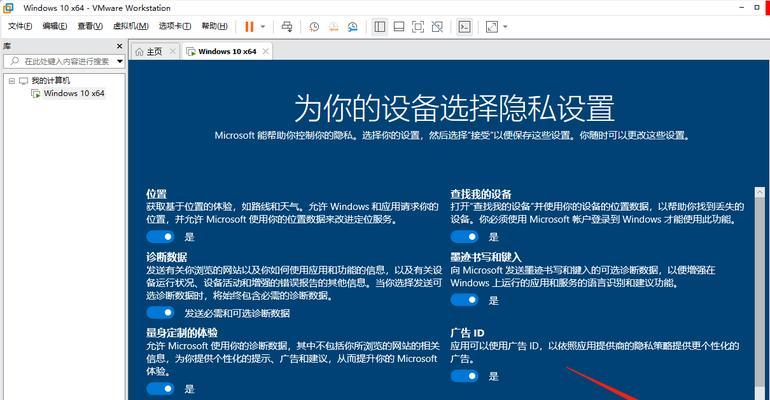
Task: Switch to the Windows 10 x64 tab
Action: 227,51
